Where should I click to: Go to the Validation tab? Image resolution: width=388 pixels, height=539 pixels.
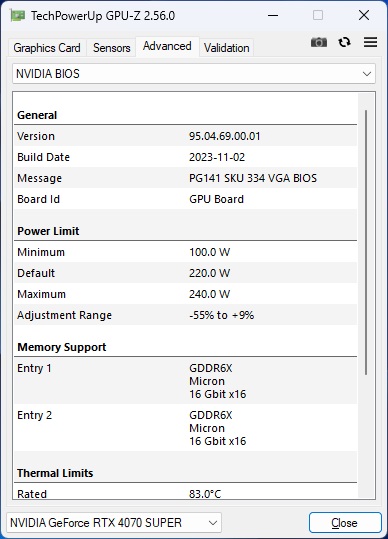(x=226, y=48)
